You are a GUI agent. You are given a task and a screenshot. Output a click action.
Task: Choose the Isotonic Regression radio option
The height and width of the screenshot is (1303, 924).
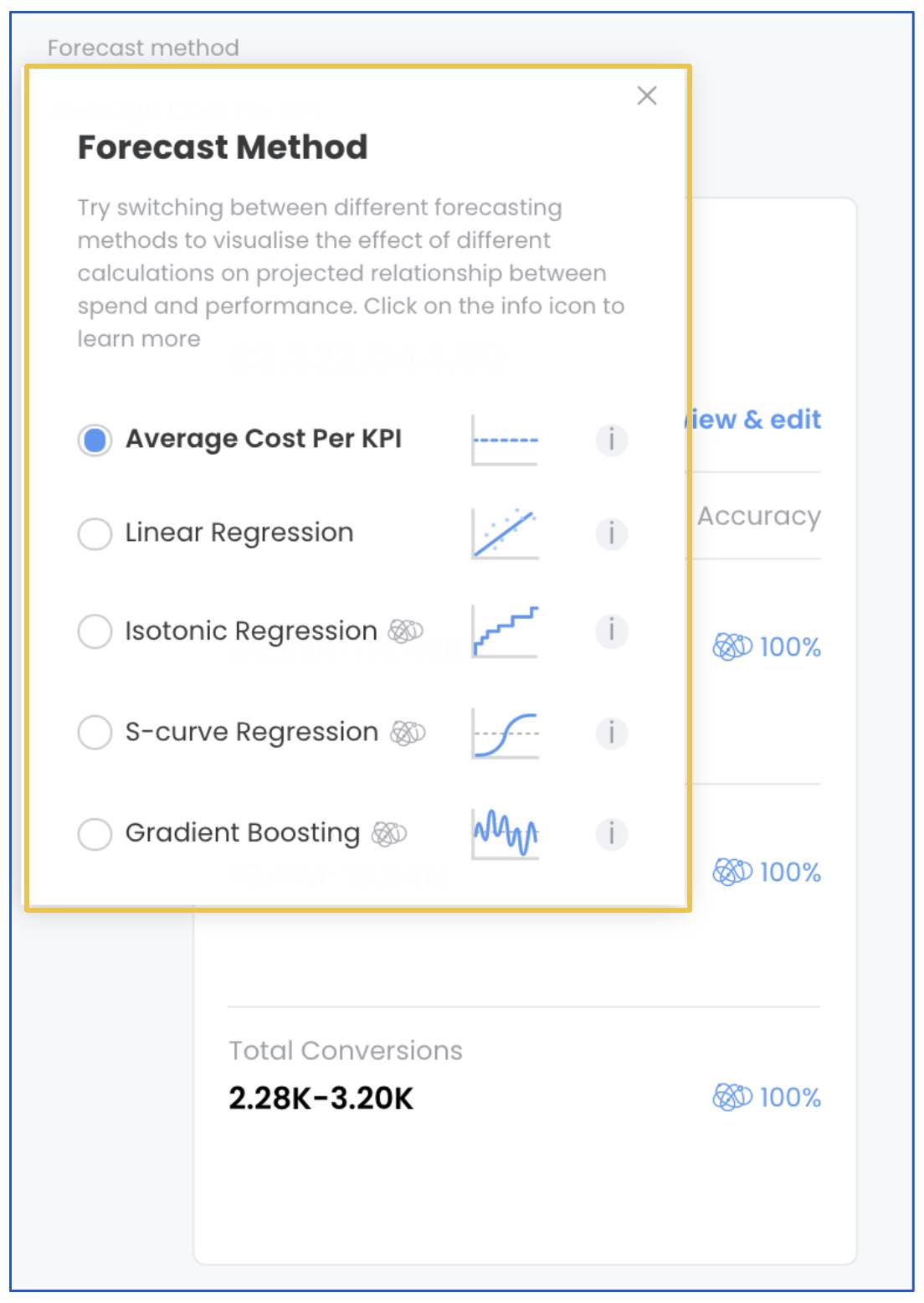95,631
